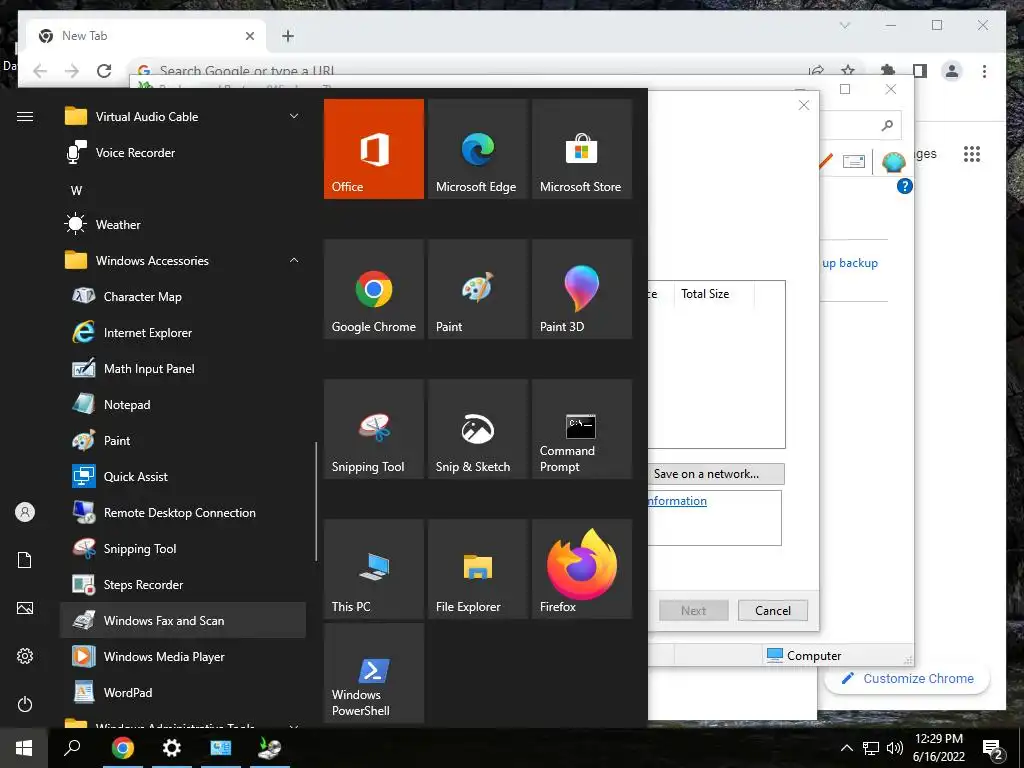Jump to apps by letter W header
The width and height of the screenshot is (1024, 768).
click(x=76, y=191)
